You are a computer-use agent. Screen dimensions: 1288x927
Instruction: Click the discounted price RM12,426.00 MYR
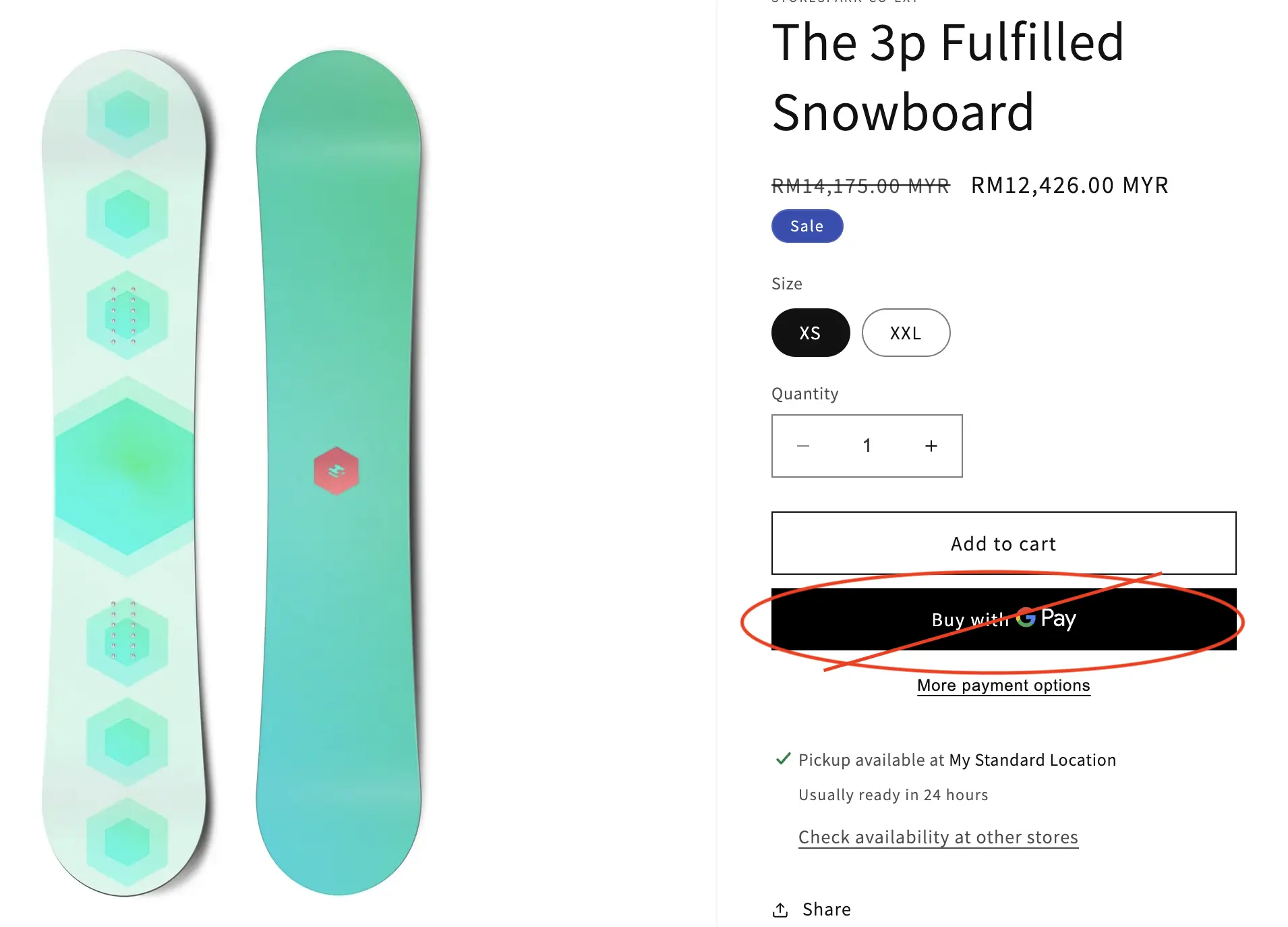1069,185
